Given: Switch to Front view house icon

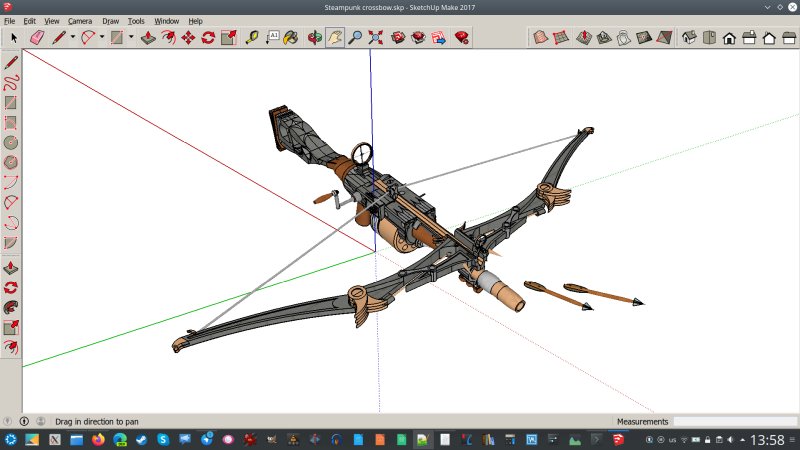Looking at the screenshot, I should coord(730,38).
